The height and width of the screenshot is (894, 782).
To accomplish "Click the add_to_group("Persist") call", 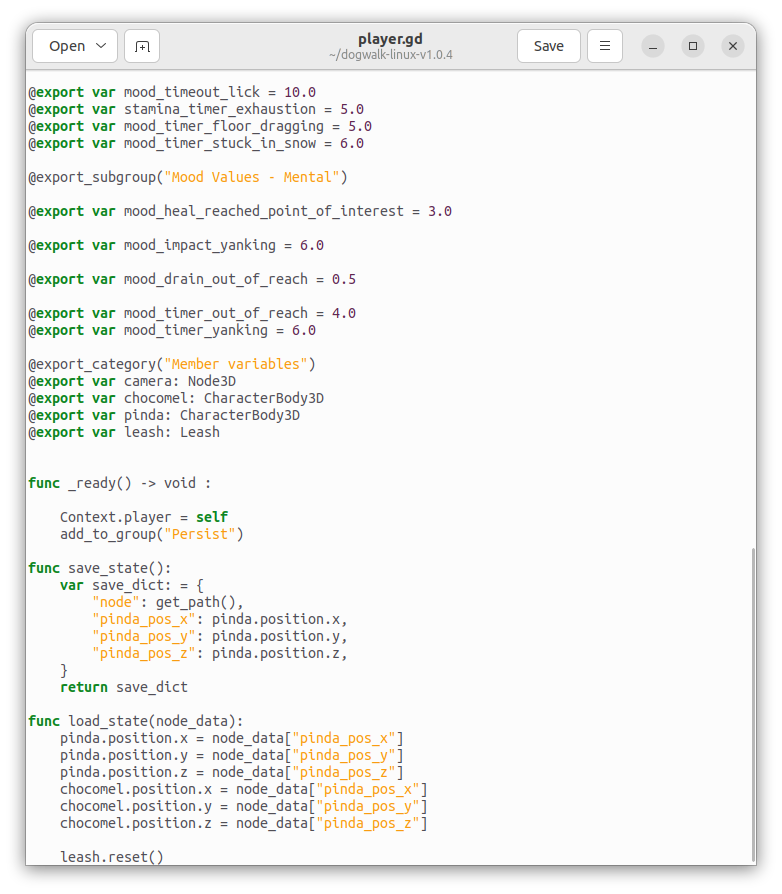I will pyautogui.click(x=151, y=534).
